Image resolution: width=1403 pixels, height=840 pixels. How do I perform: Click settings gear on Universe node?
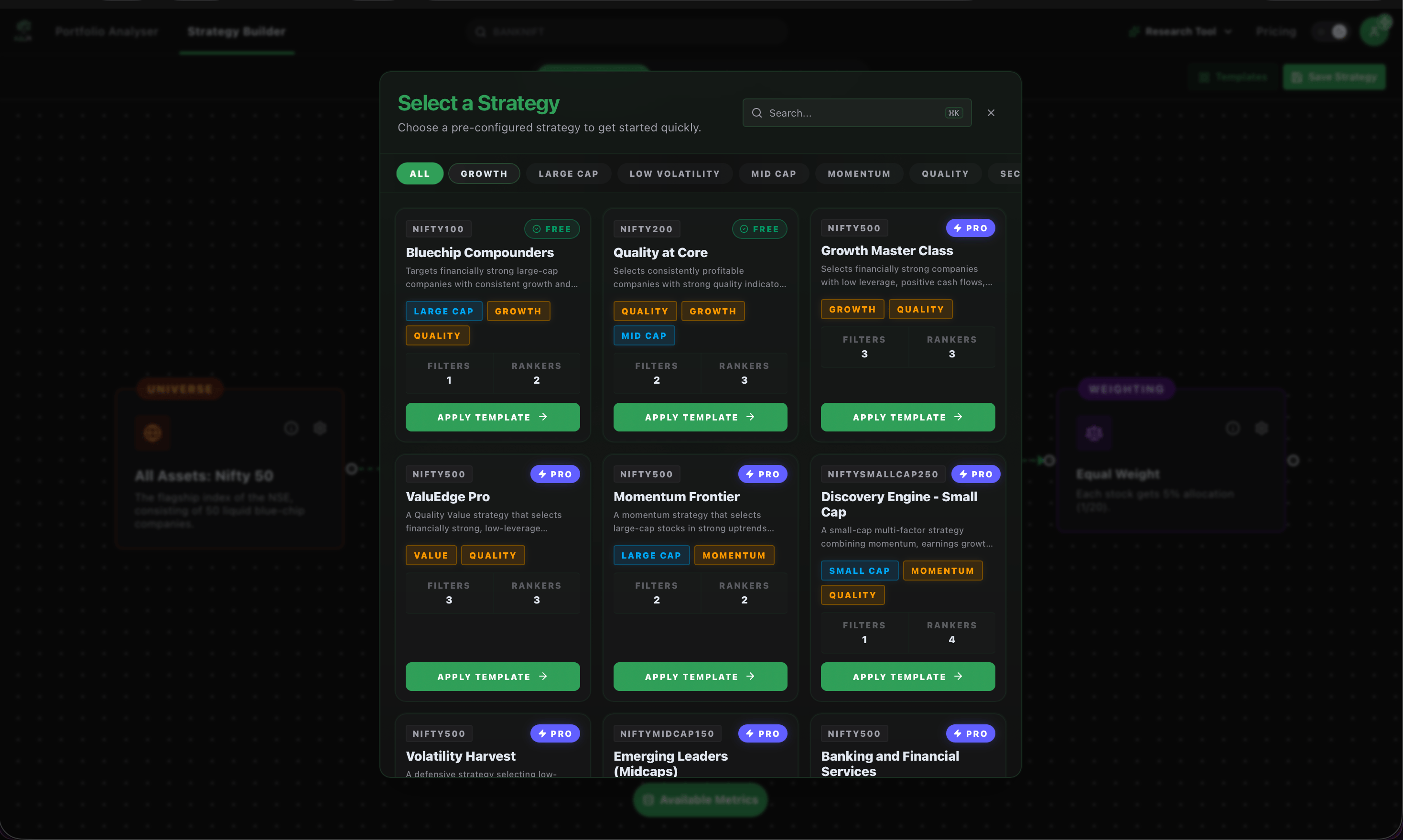click(320, 429)
